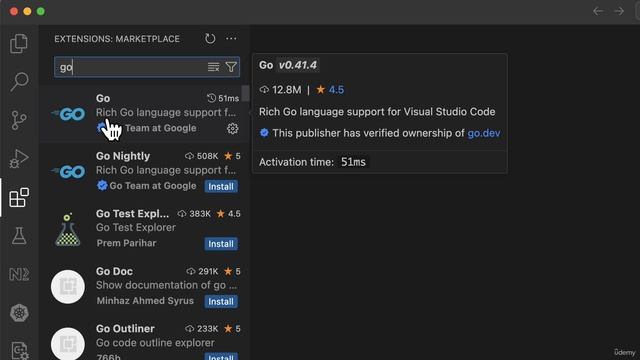Open Views and More Actions ellipsis
The width and height of the screenshot is (640, 360).
(231, 39)
